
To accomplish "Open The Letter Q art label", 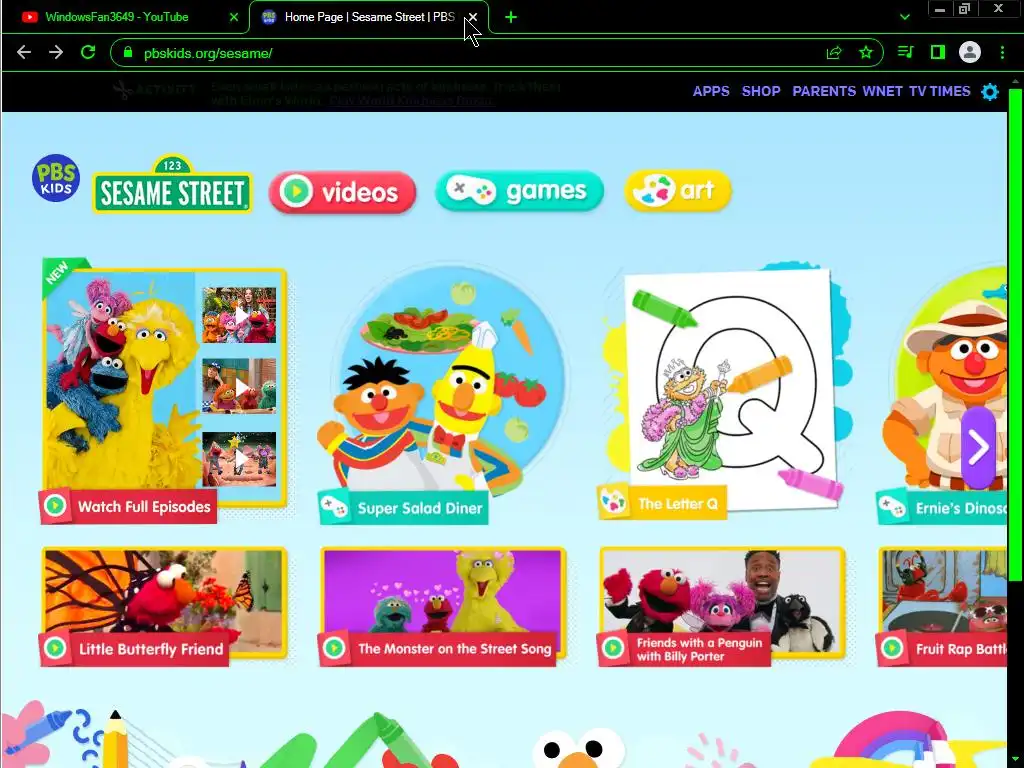I will click(662, 503).
